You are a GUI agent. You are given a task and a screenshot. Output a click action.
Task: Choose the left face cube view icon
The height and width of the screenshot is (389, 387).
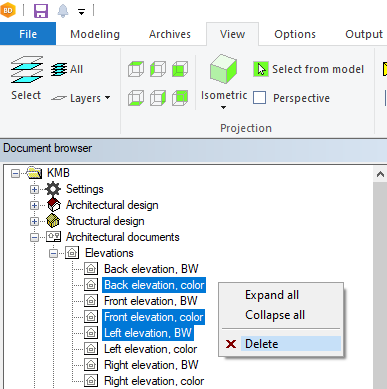click(x=158, y=69)
